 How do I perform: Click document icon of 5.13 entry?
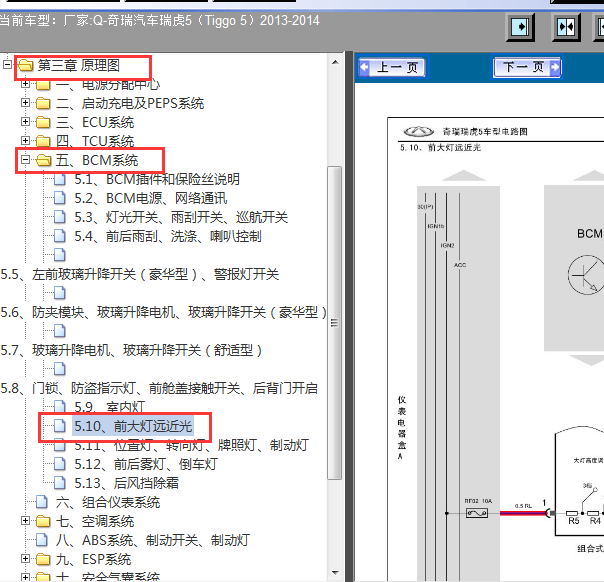tap(59, 483)
